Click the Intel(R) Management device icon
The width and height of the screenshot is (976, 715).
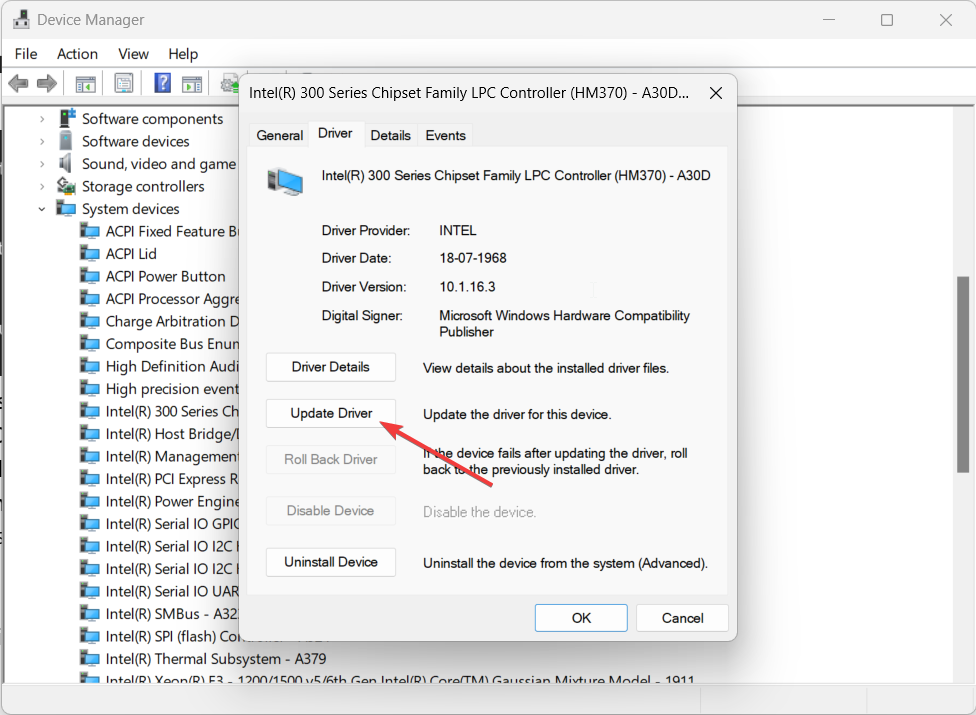click(x=90, y=456)
